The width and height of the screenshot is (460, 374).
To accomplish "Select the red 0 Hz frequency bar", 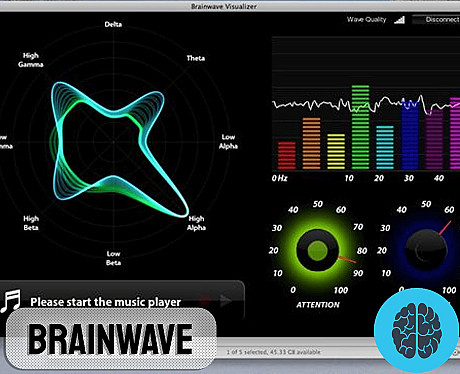I will (287, 155).
